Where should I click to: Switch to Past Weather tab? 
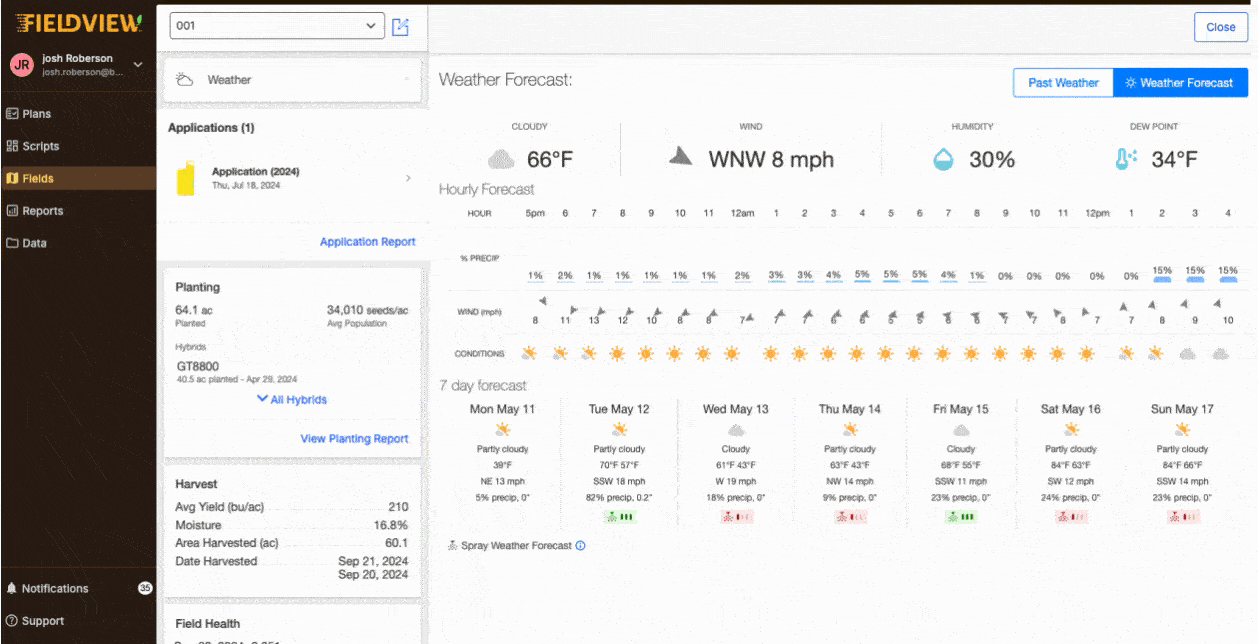1063,83
